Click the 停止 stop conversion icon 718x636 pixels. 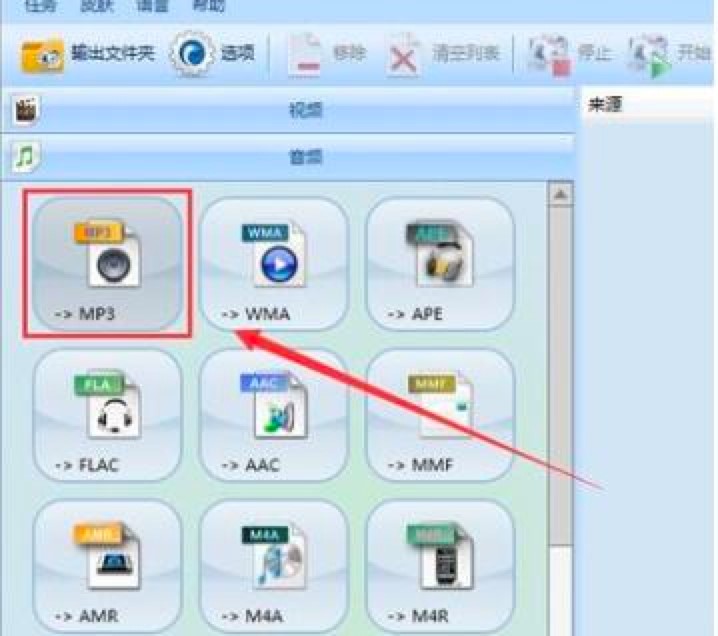pyautogui.click(x=549, y=55)
